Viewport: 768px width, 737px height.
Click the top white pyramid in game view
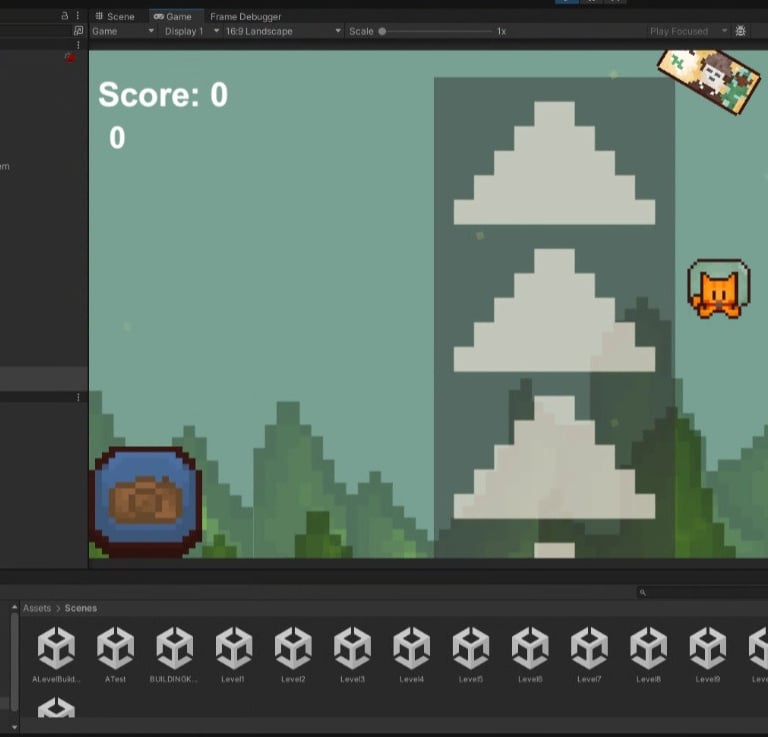pos(554,163)
